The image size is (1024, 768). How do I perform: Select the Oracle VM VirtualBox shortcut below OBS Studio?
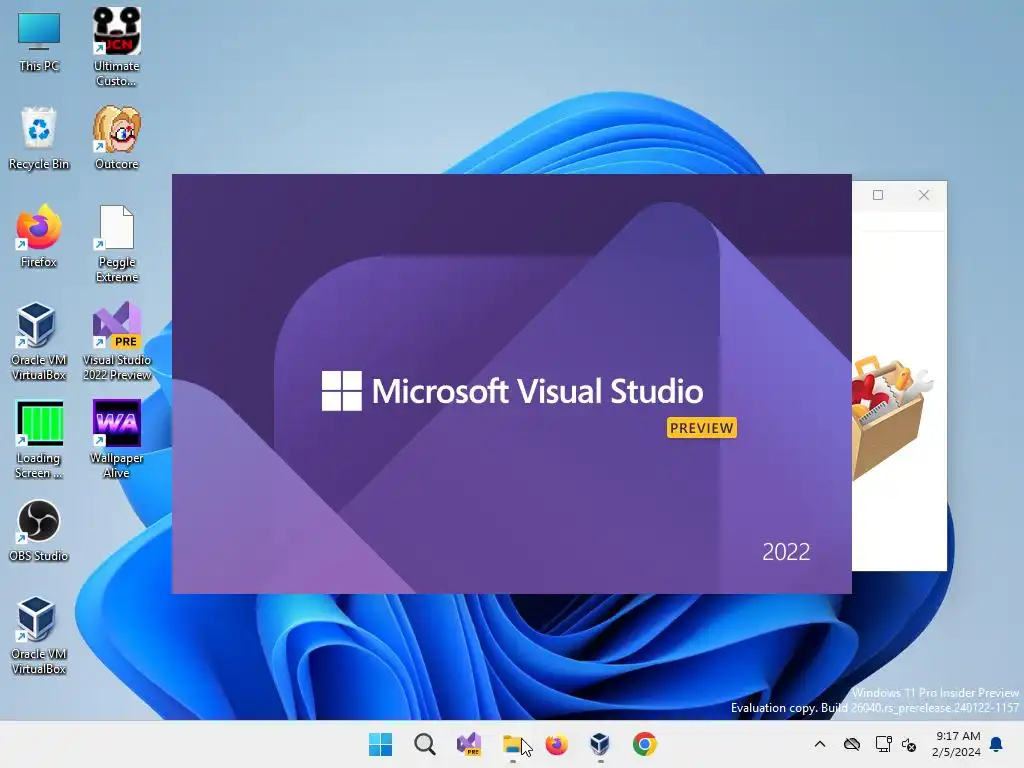tap(39, 635)
